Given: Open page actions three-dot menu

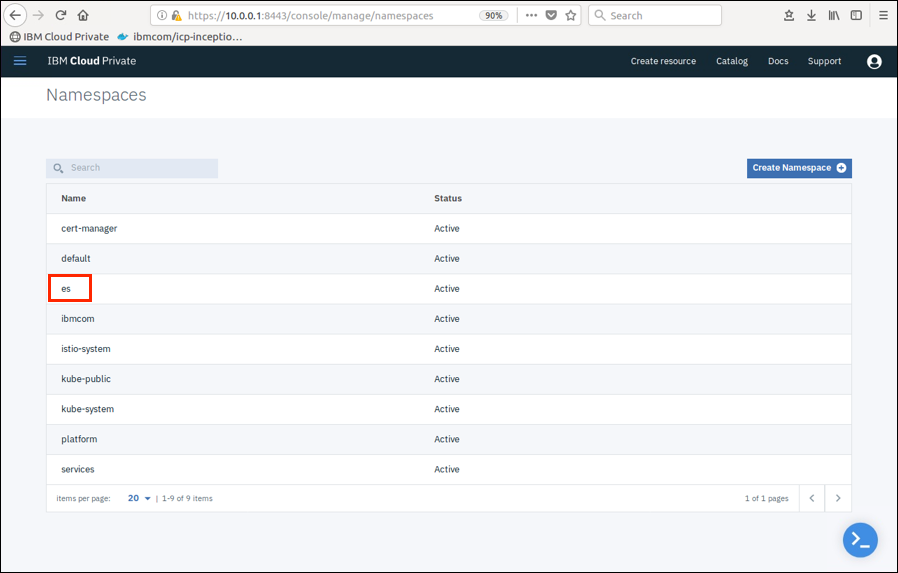Looking at the screenshot, I should click(531, 15).
